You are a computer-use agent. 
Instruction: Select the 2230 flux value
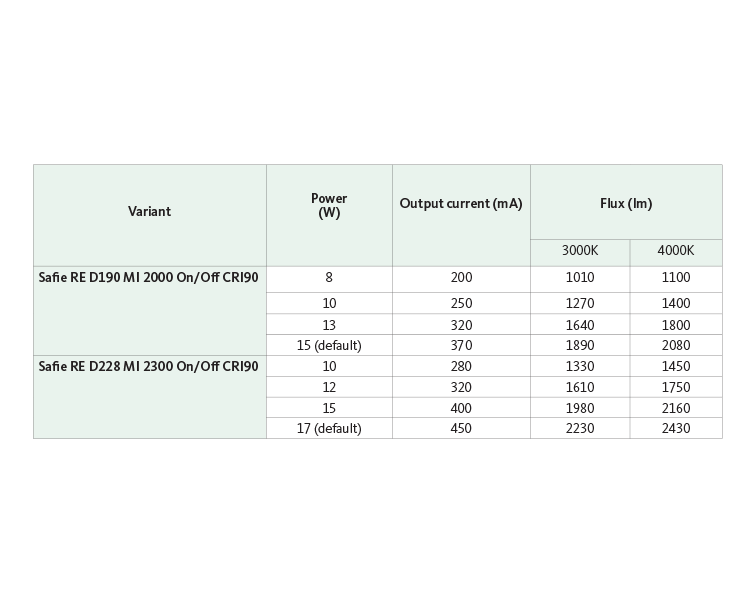(580, 429)
